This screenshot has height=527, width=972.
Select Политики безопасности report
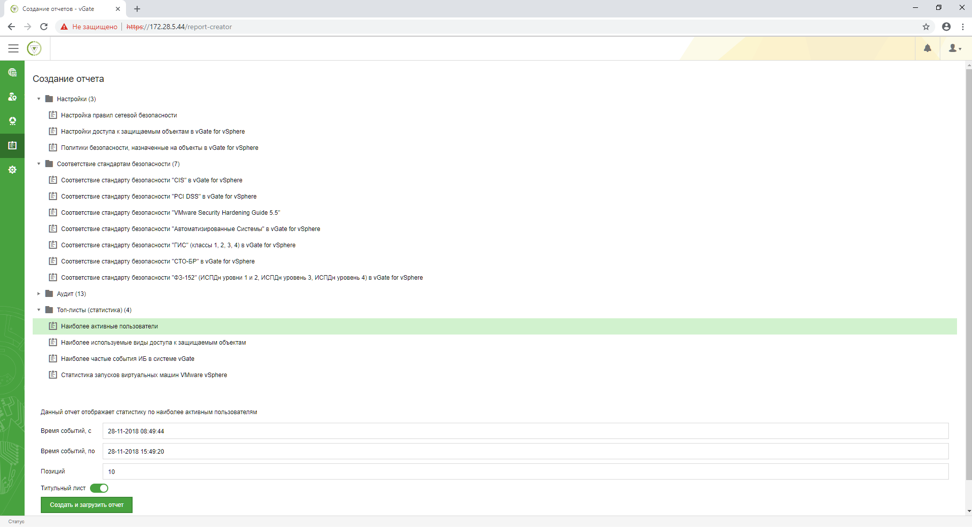pos(159,148)
